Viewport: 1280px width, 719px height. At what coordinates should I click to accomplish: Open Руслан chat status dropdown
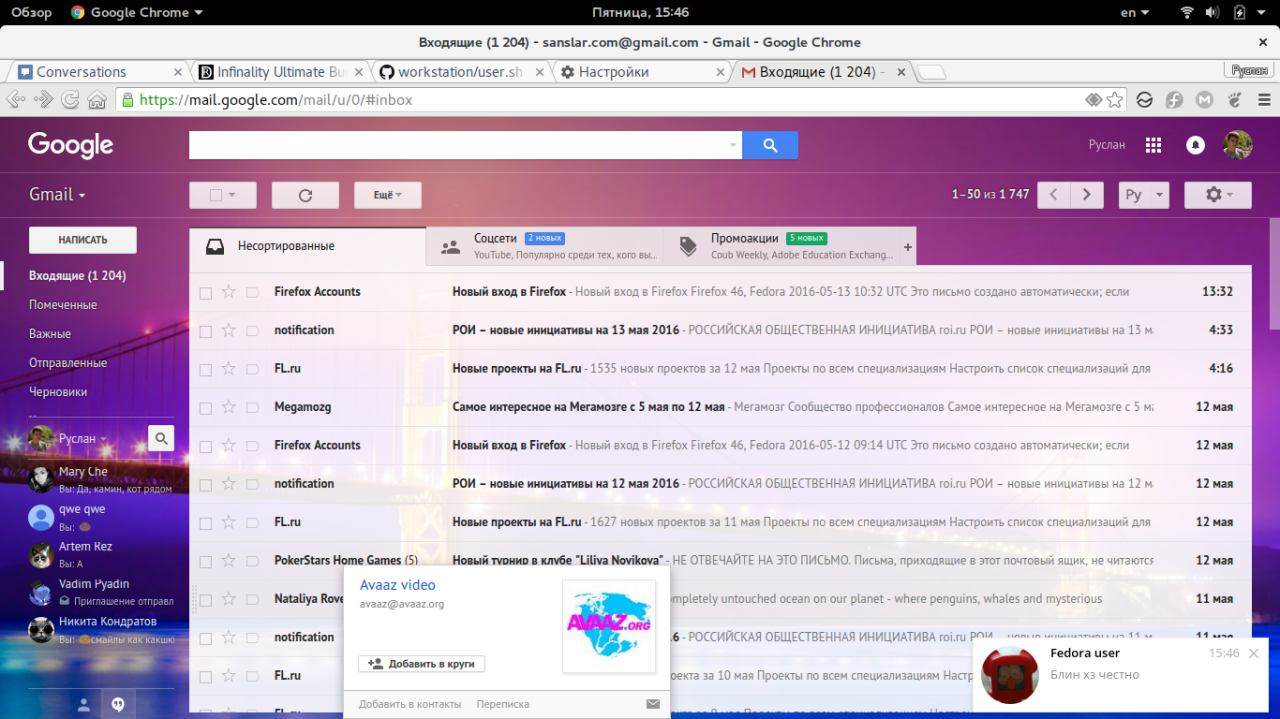83,438
